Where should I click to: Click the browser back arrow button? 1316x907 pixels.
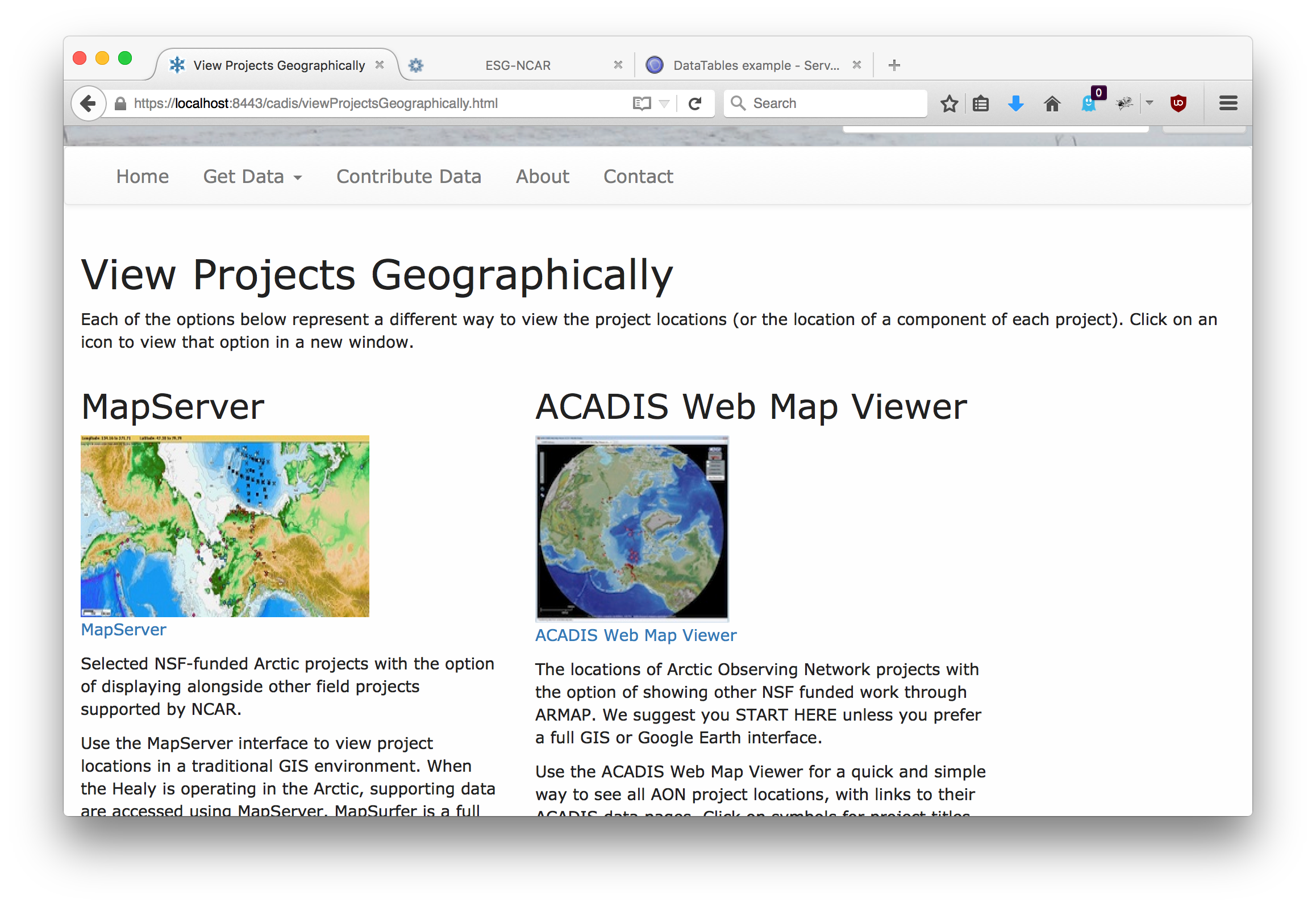coord(88,103)
